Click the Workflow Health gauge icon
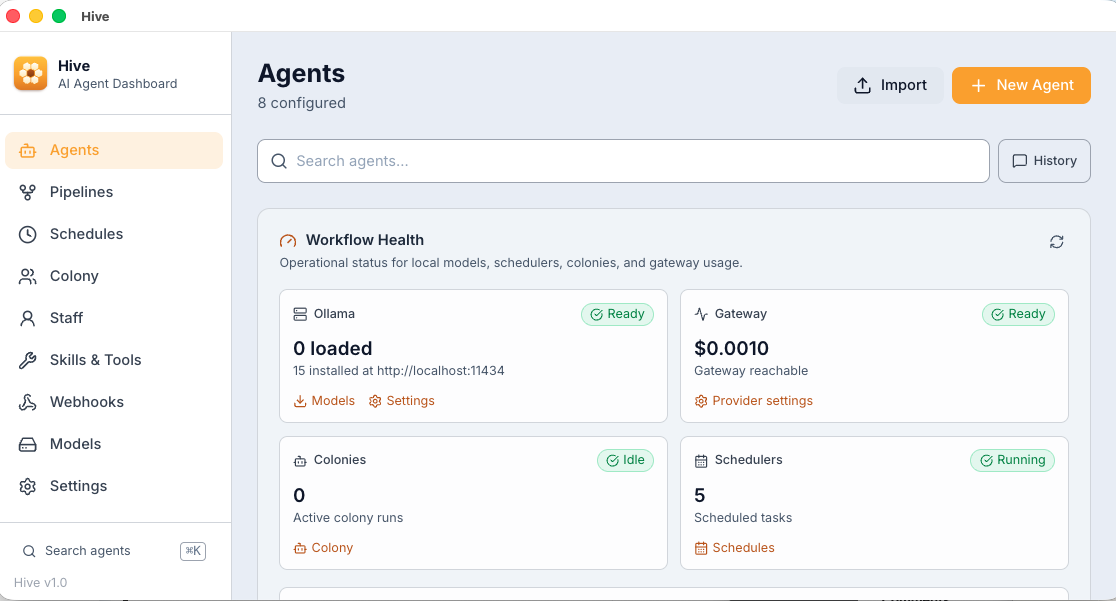 click(288, 241)
